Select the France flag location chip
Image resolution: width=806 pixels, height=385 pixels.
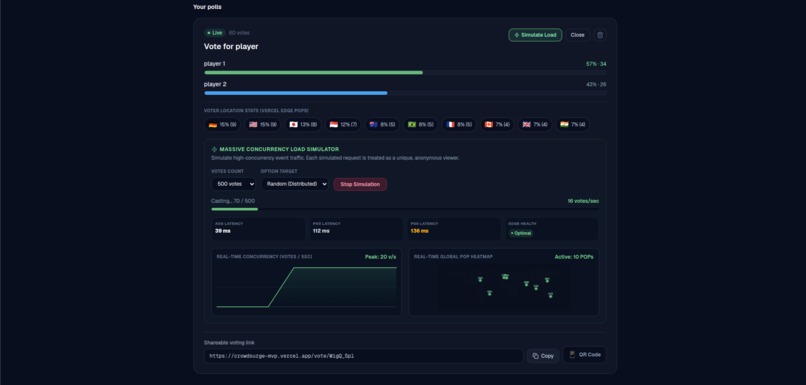(459, 124)
